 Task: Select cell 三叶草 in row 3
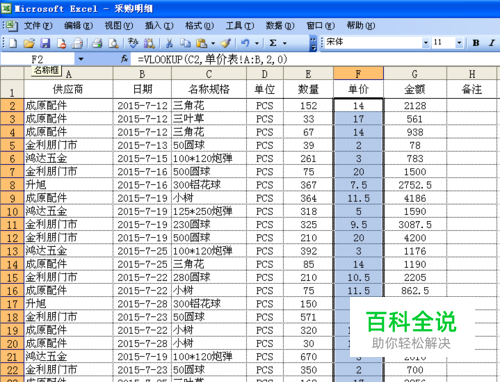coord(209,119)
